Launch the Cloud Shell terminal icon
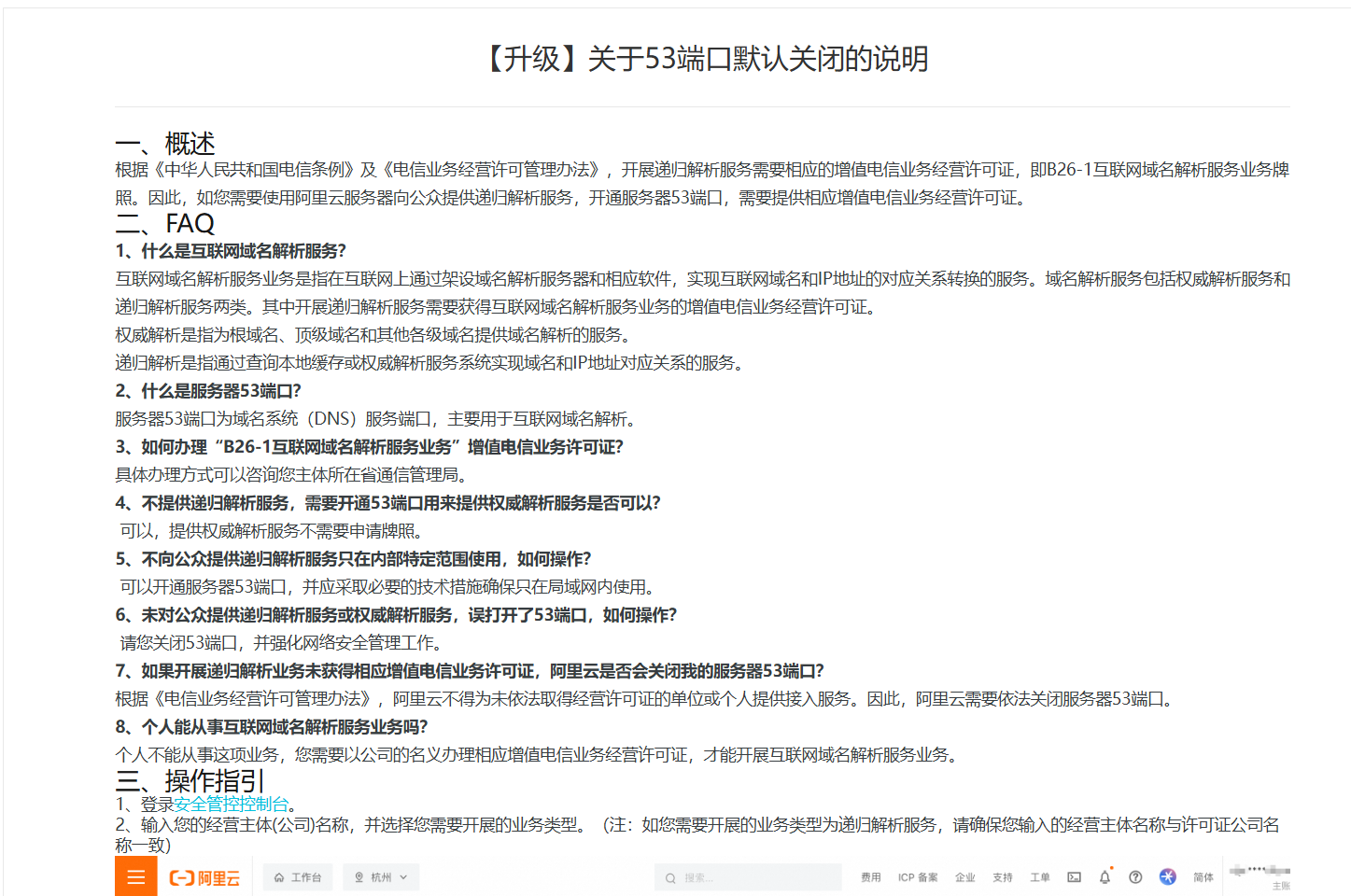The height and width of the screenshot is (896, 1351). tap(1075, 877)
